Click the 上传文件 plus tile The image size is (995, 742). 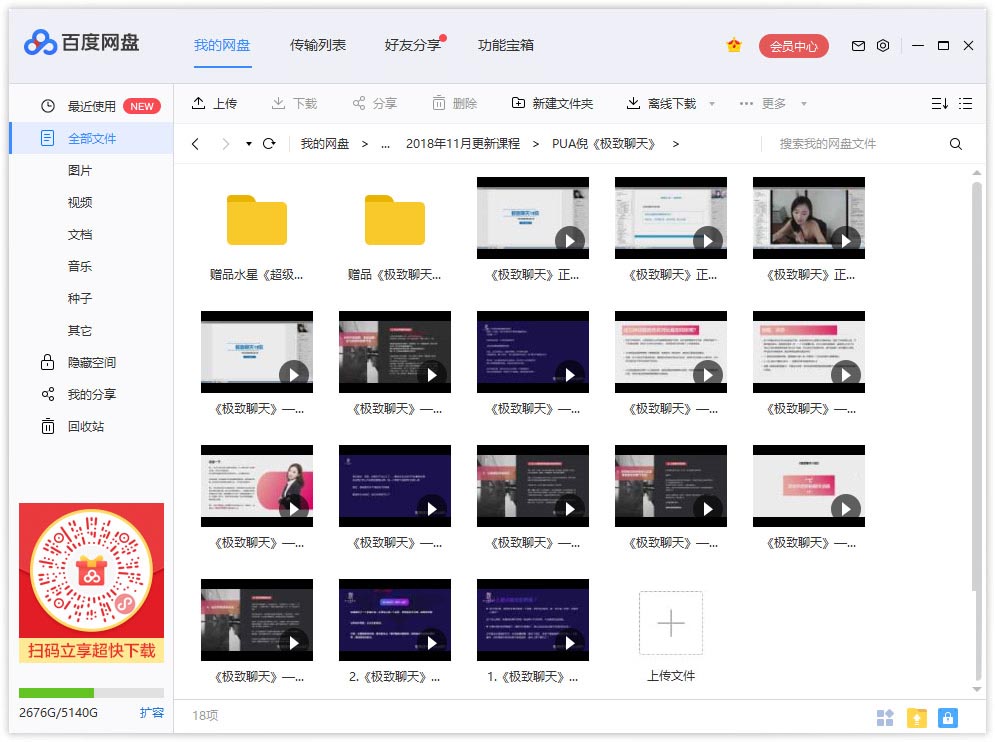pos(671,623)
